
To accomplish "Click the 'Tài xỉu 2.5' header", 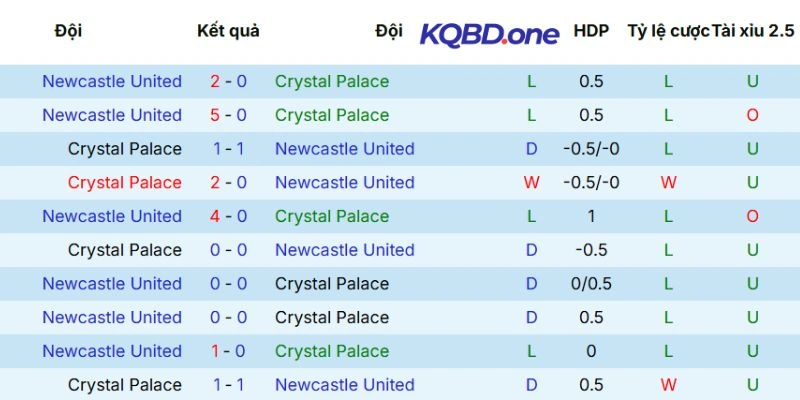I will click(x=752, y=31).
